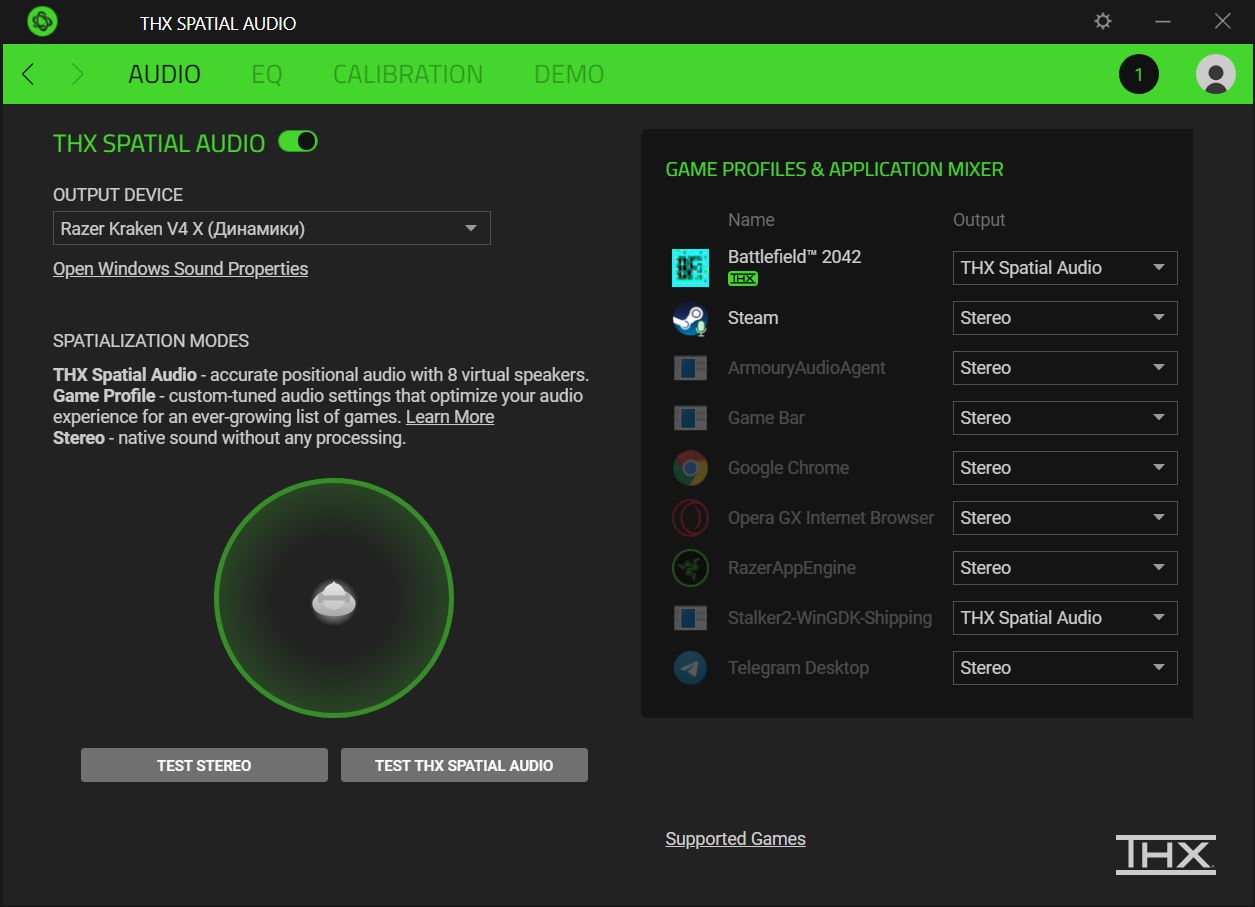
Task: Click TEST THX SPATIAL AUDIO button
Action: tap(464, 765)
